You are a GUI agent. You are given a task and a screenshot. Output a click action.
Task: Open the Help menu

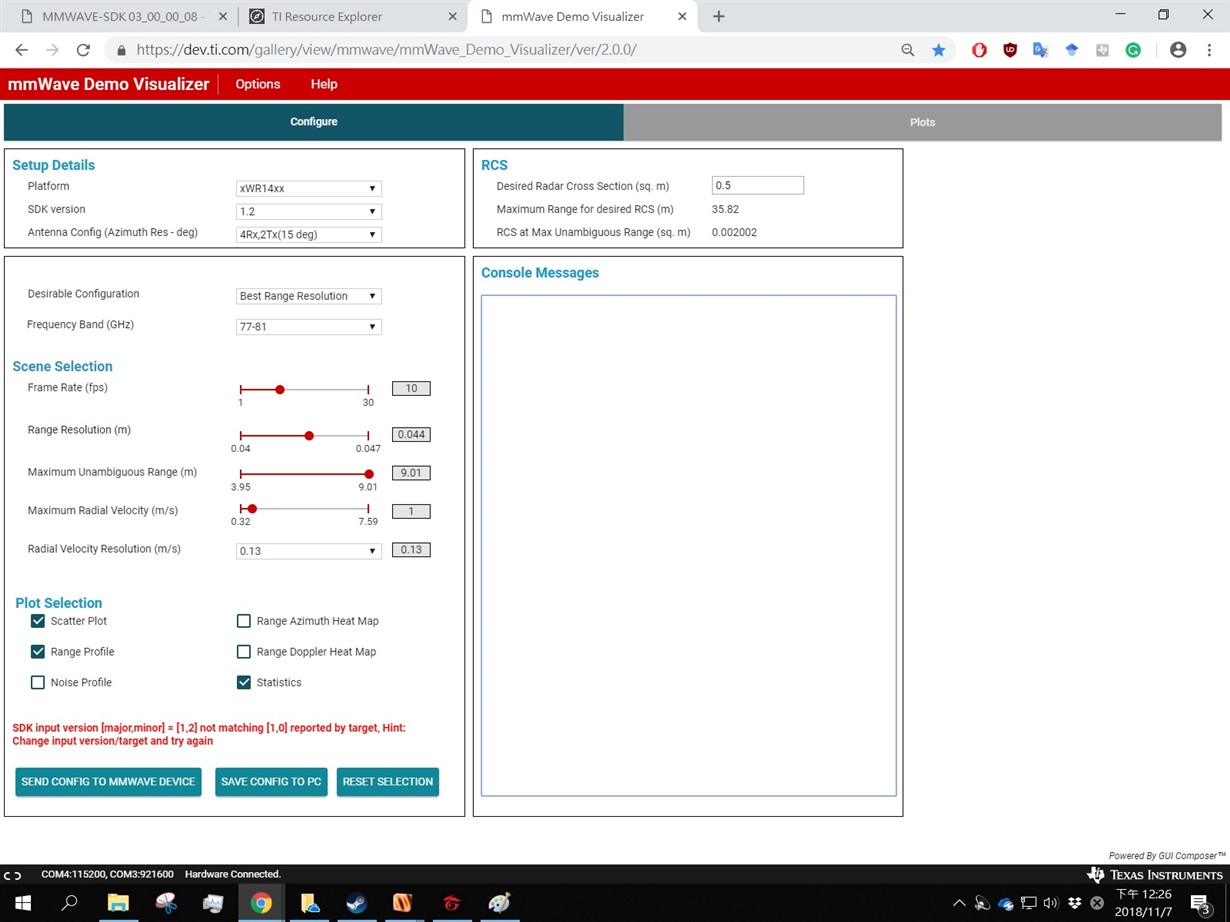pos(324,84)
